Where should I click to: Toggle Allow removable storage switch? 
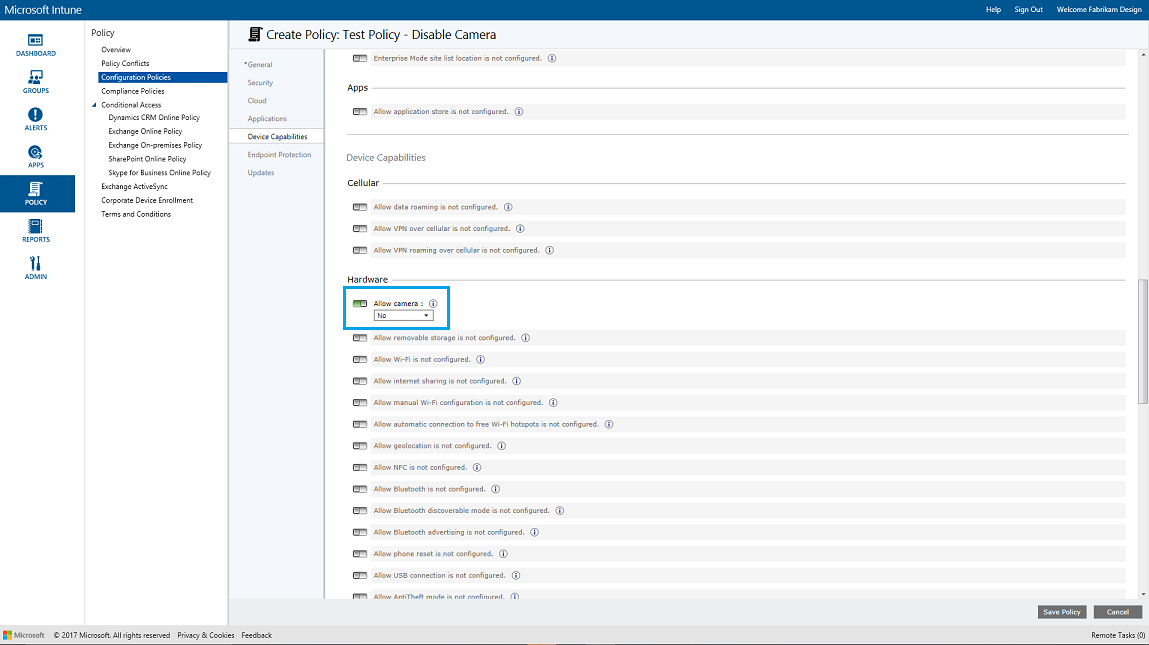[x=360, y=338]
